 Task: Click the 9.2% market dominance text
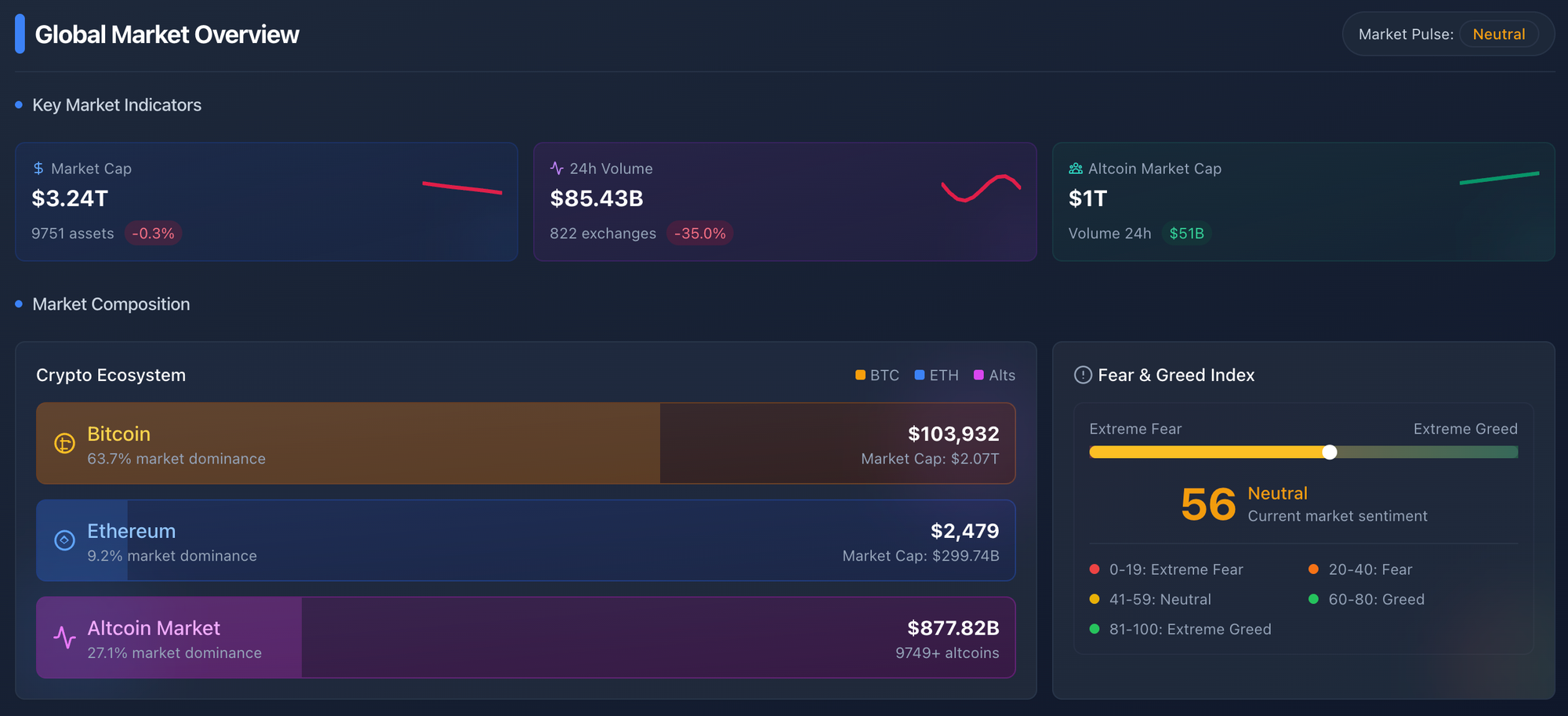click(172, 556)
